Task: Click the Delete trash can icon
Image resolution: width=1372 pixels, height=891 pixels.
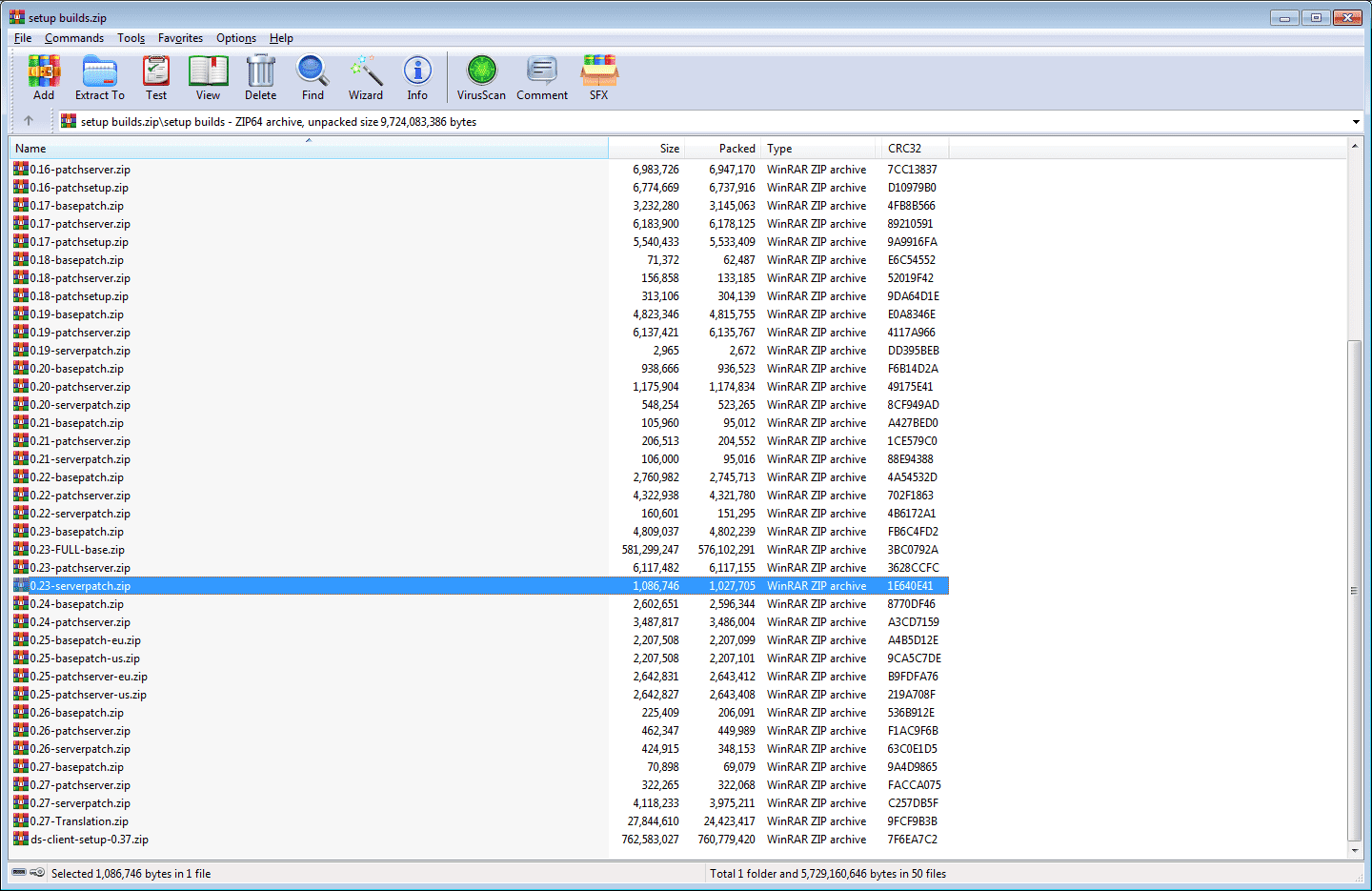Action: (x=260, y=77)
